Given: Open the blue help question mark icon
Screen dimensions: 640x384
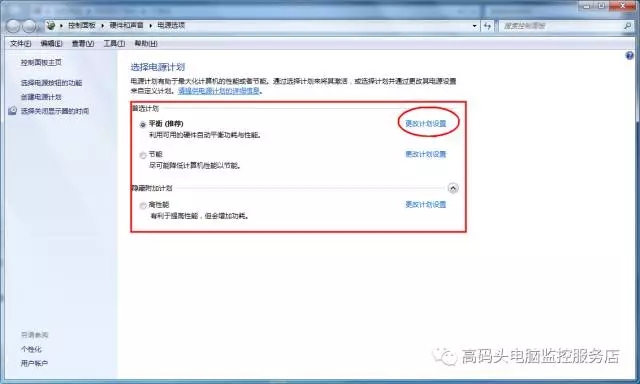Looking at the screenshot, I should click(629, 55).
